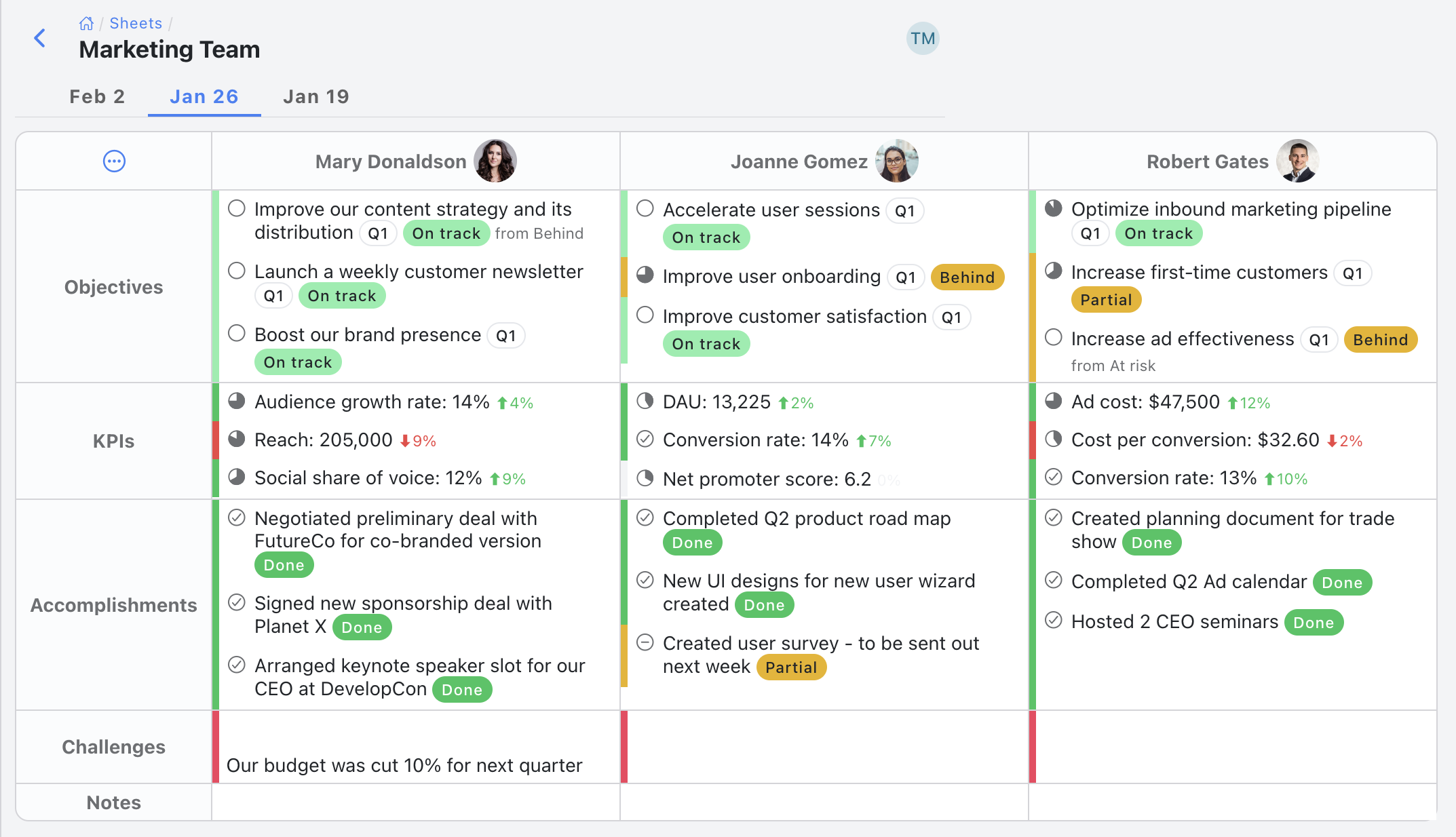Viewport: 1456px width, 837px height.
Task: Select the Jan 26 tab
Action: click(204, 96)
